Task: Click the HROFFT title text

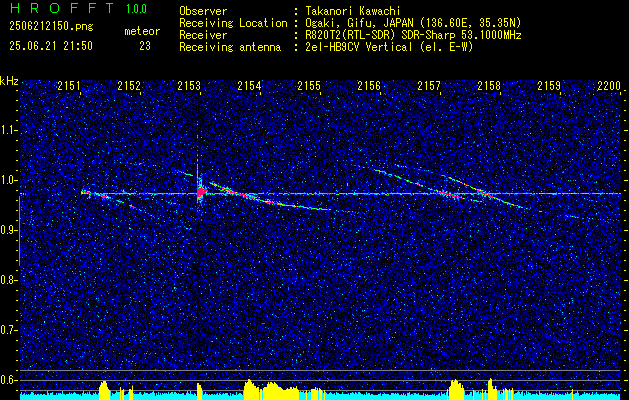Action: point(61,8)
